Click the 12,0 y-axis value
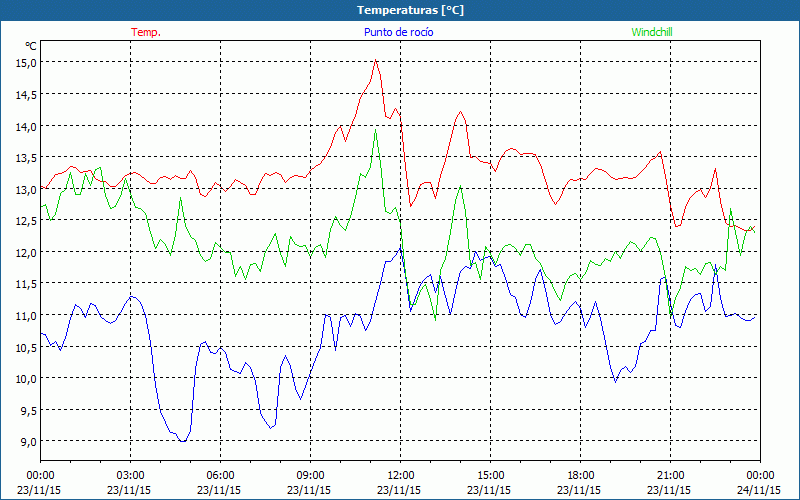 pyautogui.click(x=27, y=252)
